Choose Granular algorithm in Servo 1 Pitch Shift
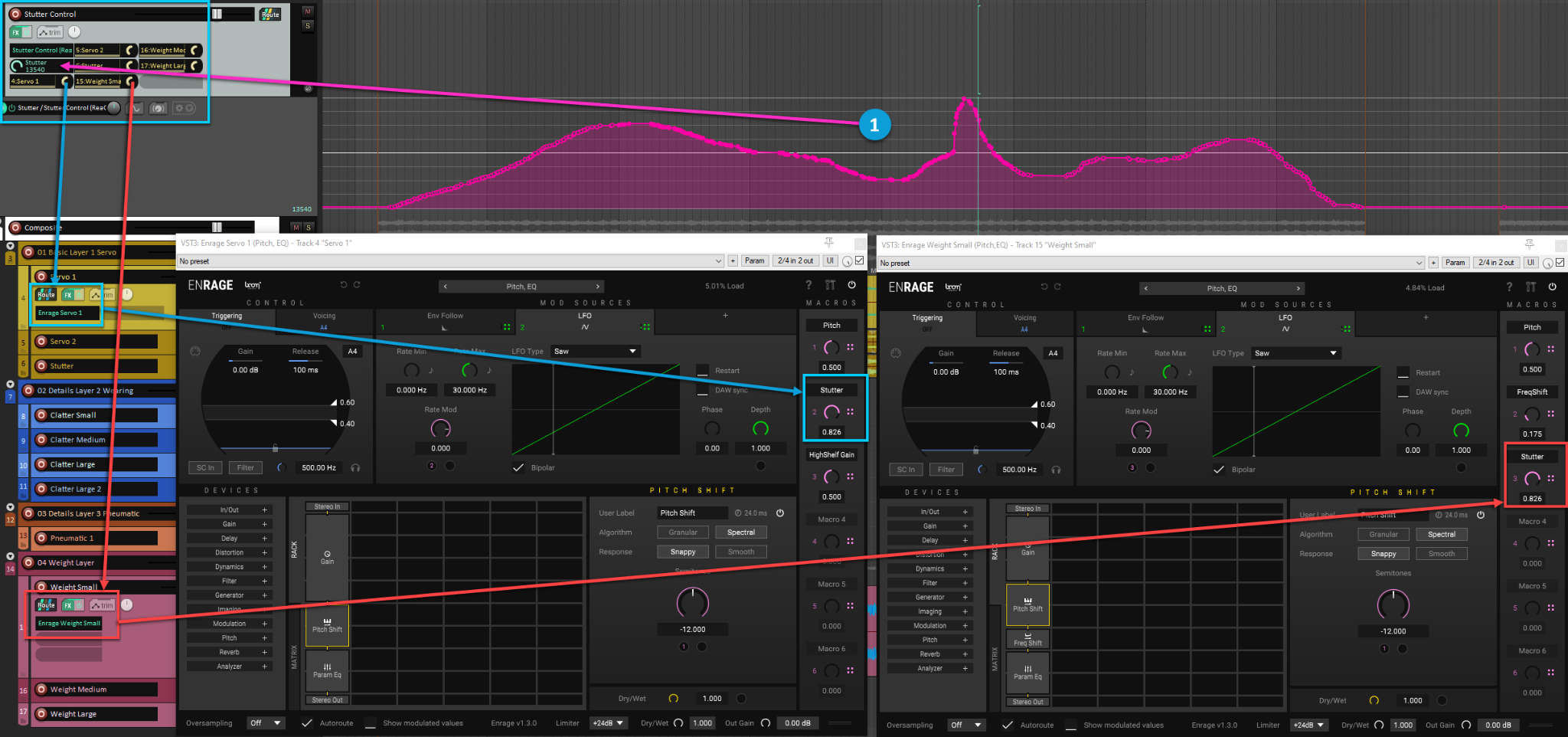The height and width of the screenshot is (737, 1568). pos(682,532)
